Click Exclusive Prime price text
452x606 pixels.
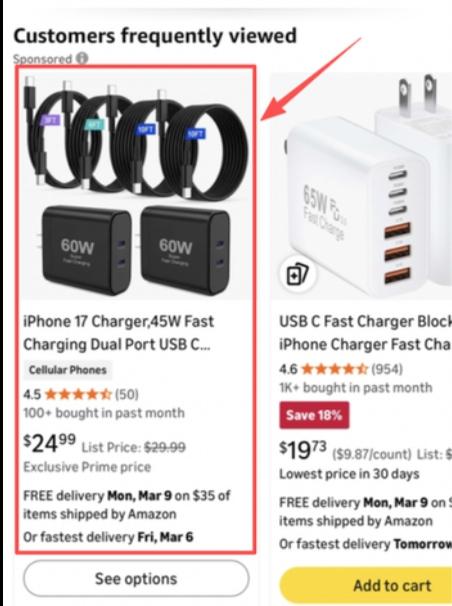pyautogui.click(x=87, y=467)
